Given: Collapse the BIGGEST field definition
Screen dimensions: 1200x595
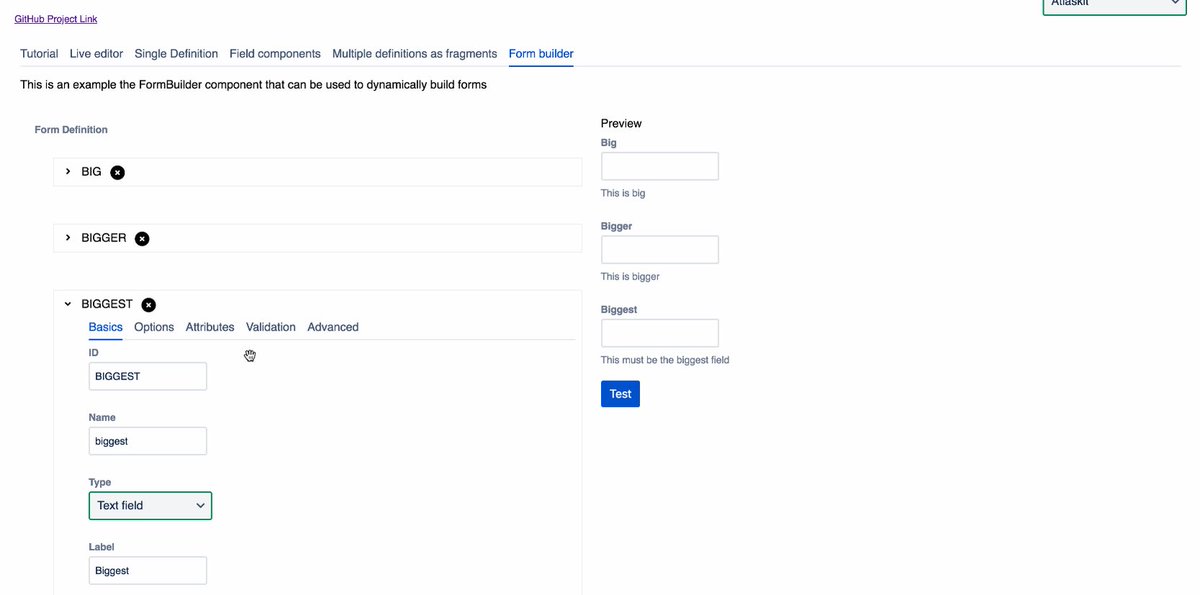Looking at the screenshot, I should (x=68, y=304).
